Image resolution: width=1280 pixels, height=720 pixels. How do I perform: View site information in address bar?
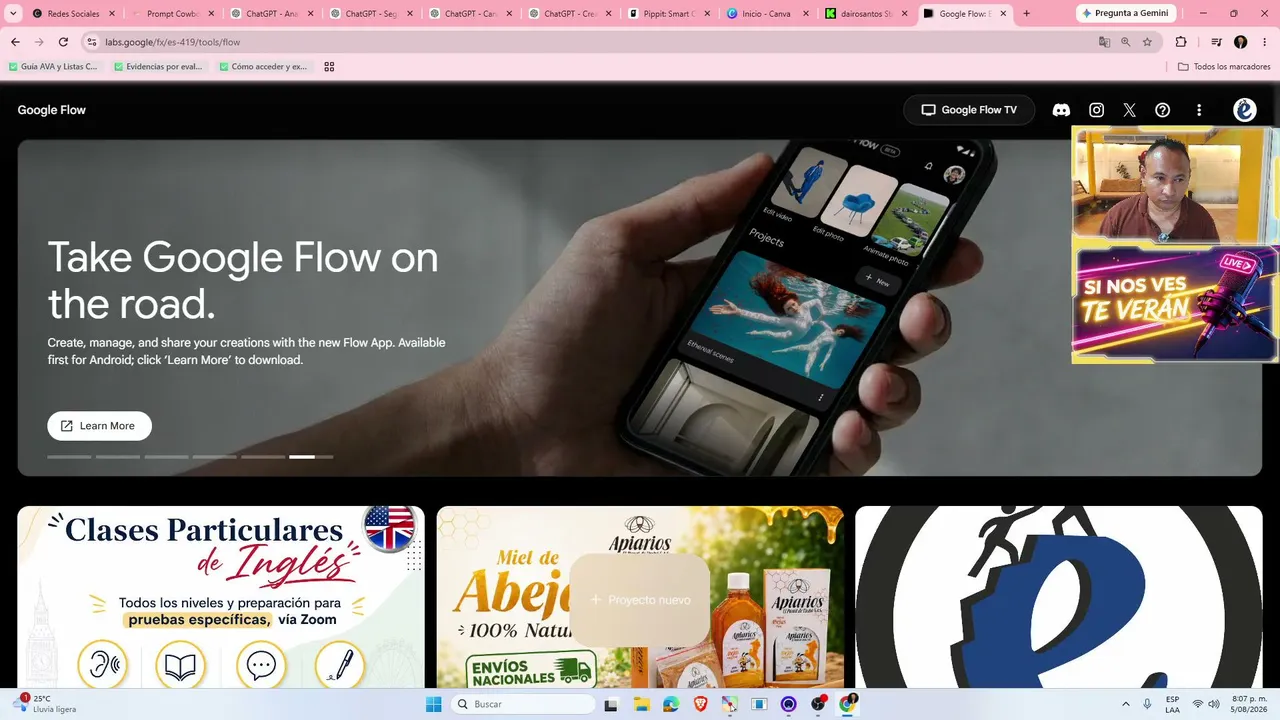tap(91, 42)
